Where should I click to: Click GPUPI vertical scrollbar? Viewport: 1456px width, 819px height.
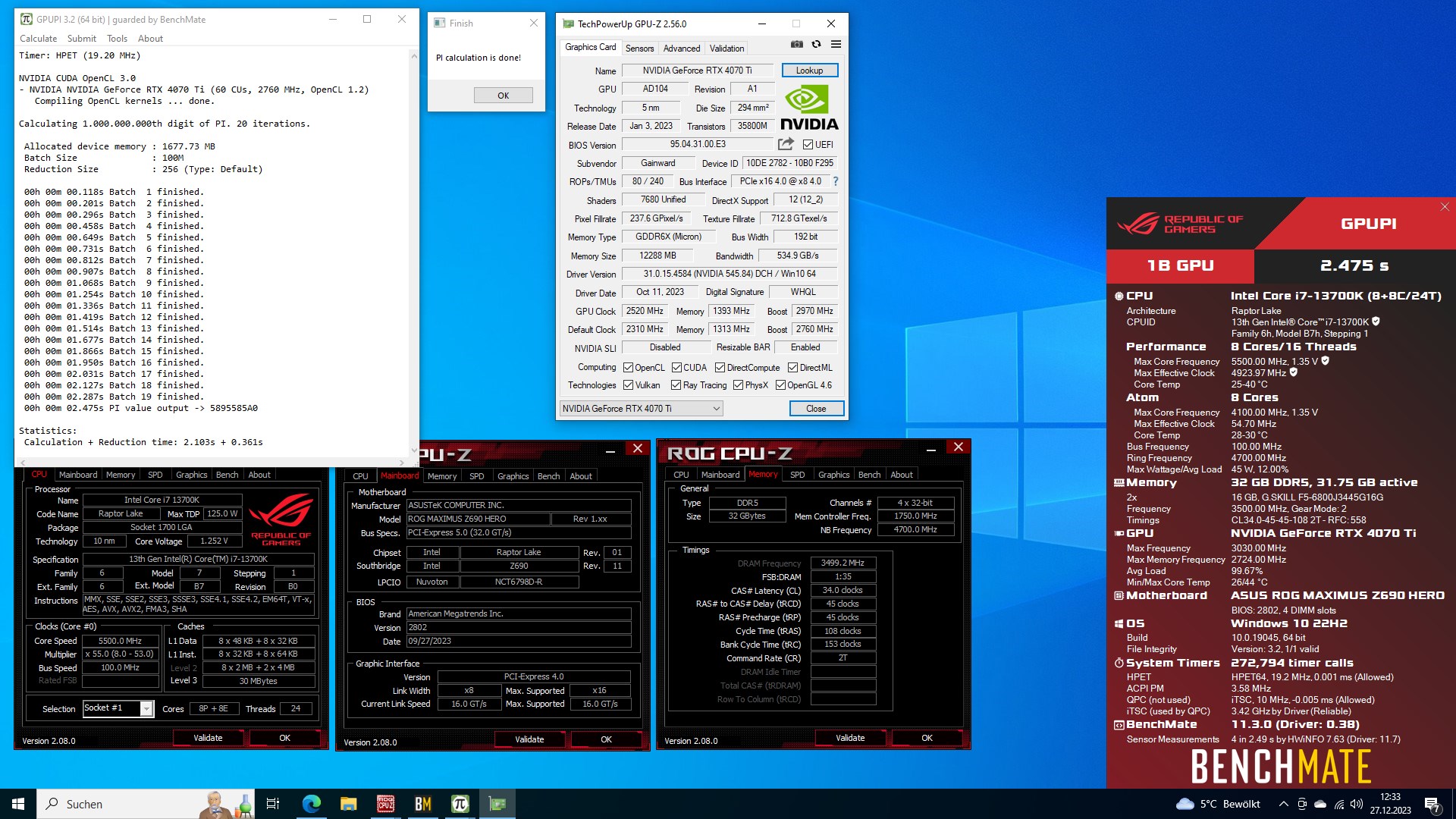click(x=414, y=253)
